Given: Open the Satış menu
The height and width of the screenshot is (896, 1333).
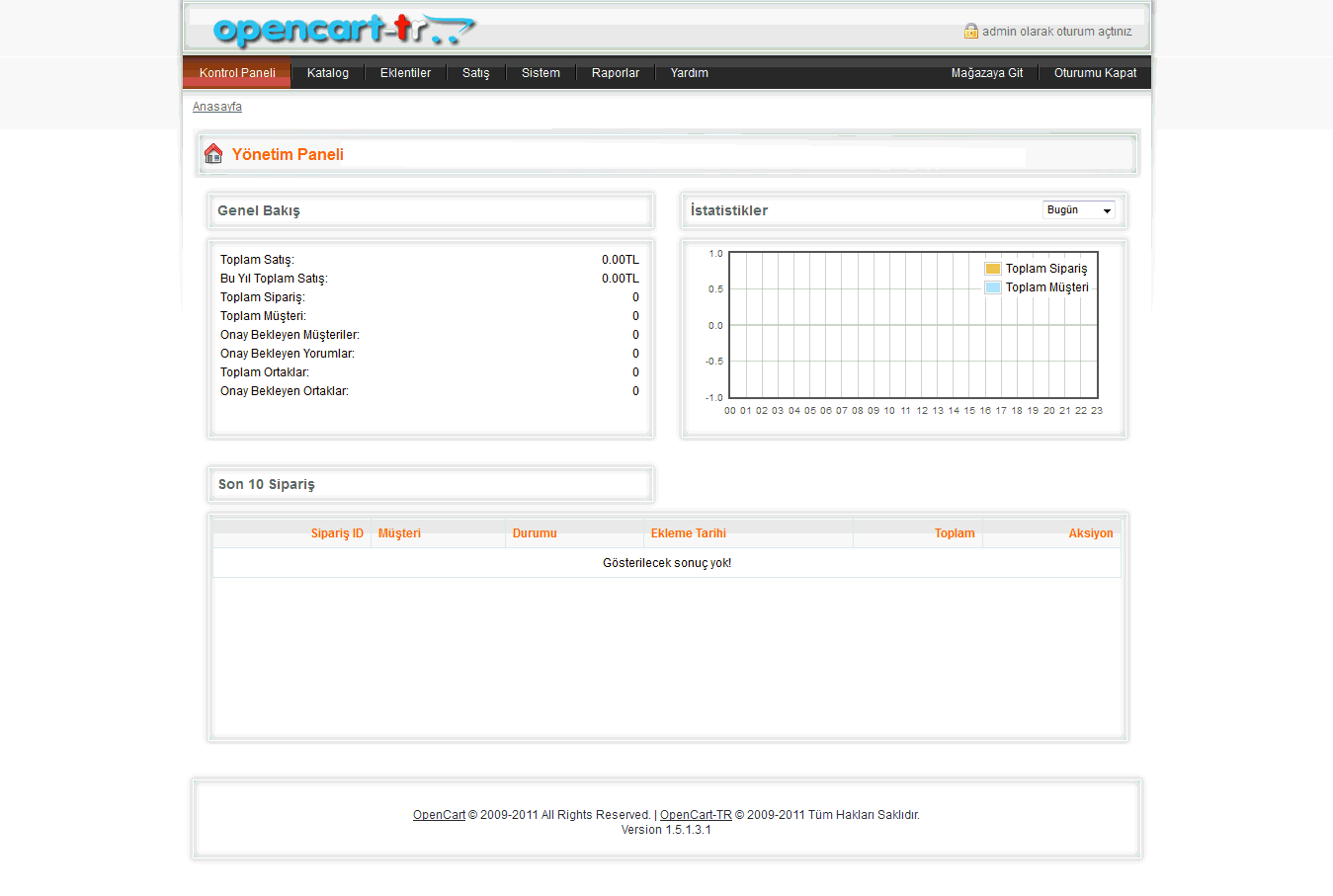Looking at the screenshot, I should pyautogui.click(x=475, y=73).
